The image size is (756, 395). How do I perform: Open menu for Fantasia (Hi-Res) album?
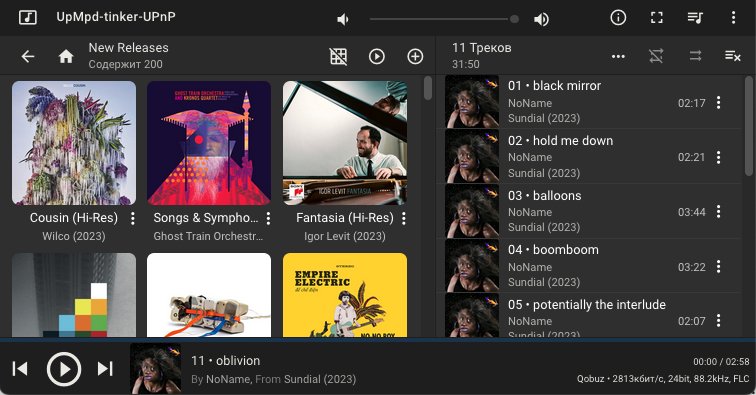[x=404, y=218]
